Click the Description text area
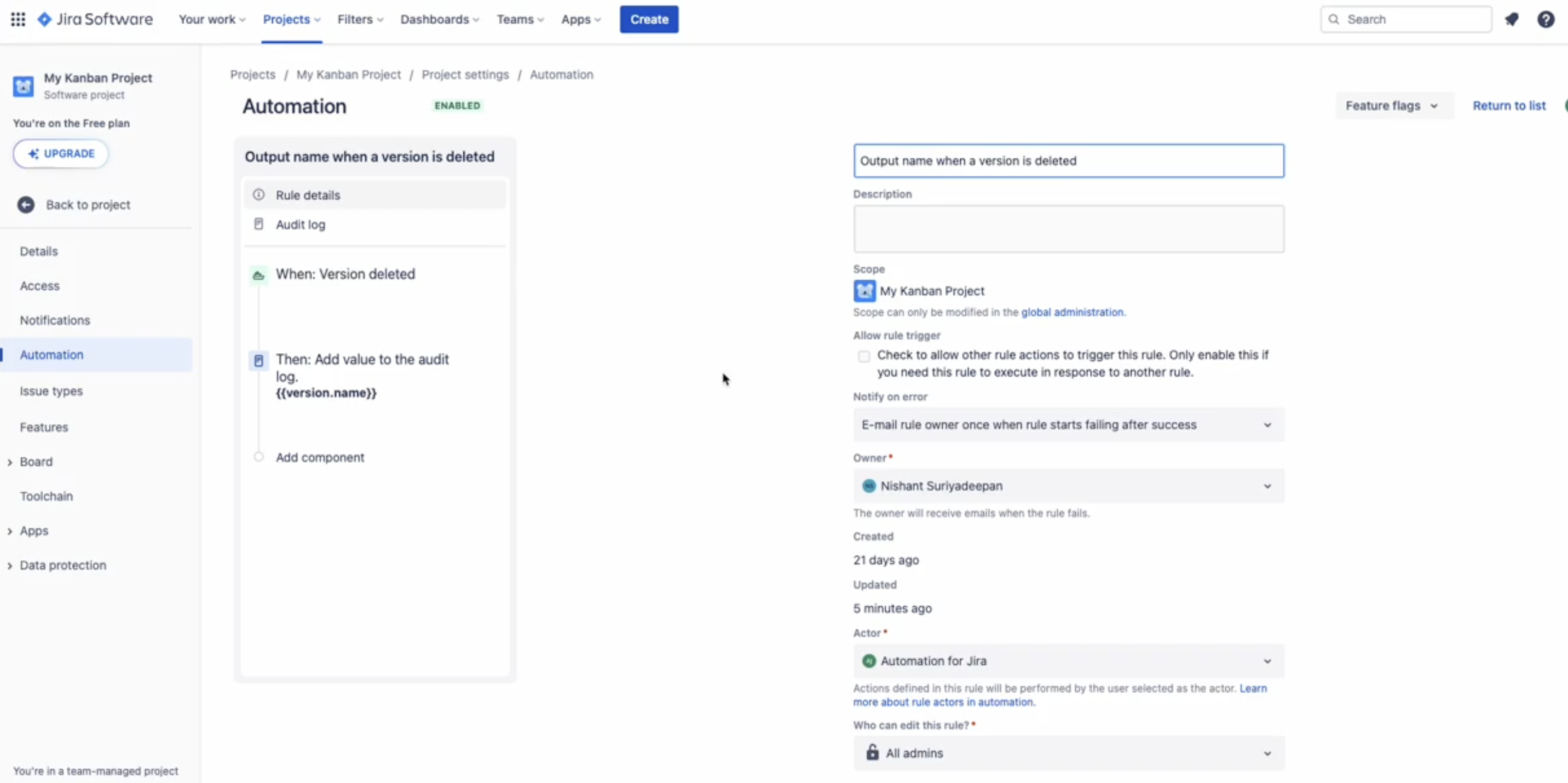 (1068, 229)
